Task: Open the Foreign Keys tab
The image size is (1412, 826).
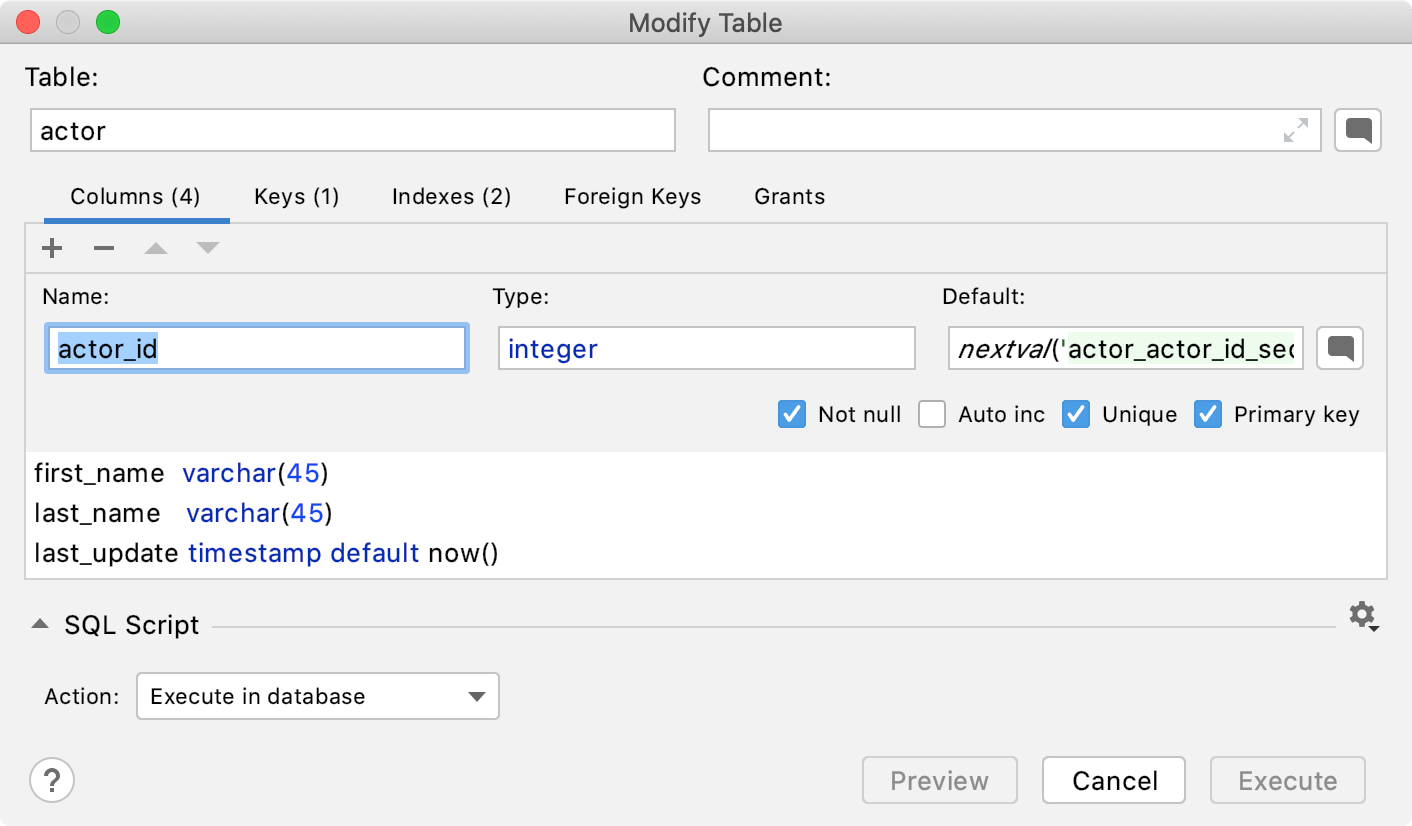Action: click(x=632, y=196)
